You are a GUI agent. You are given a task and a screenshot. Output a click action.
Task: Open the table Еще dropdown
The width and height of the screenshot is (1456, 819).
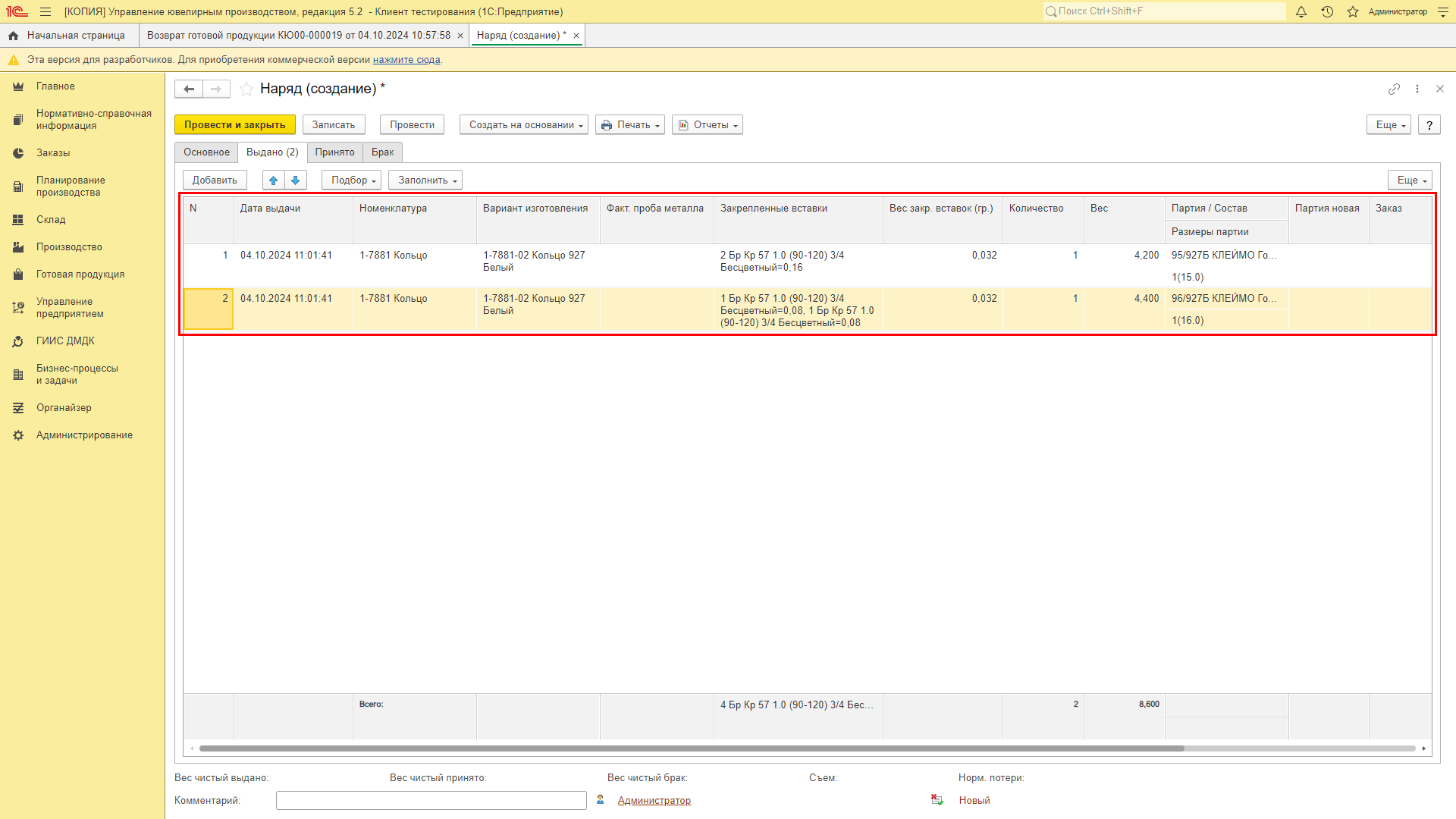pos(1410,180)
